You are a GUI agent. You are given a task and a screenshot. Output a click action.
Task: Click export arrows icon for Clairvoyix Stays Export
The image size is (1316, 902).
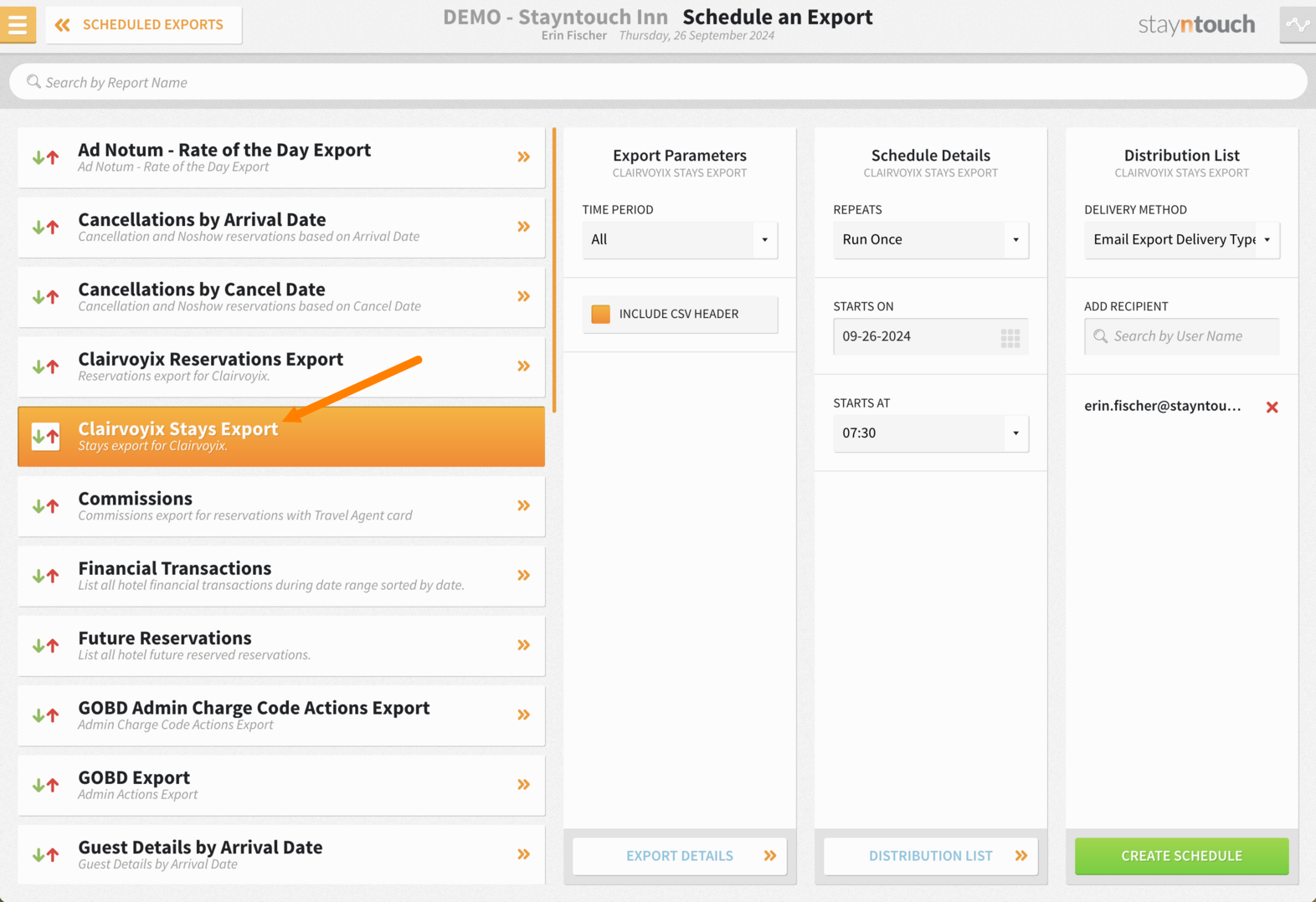coord(46,436)
